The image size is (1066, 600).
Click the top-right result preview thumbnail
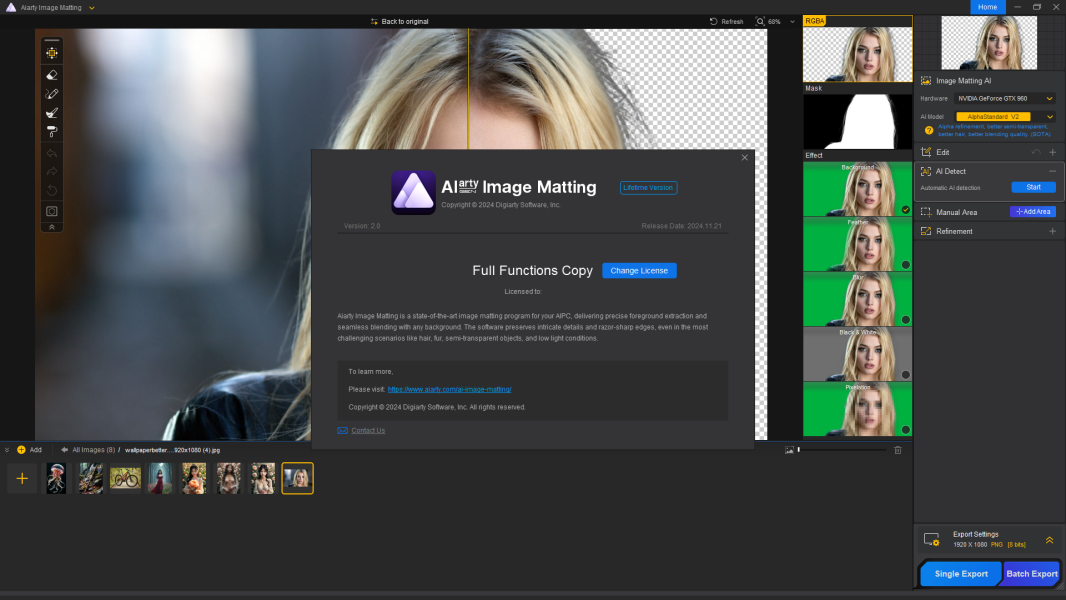pyautogui.click(x=988, y=42)
